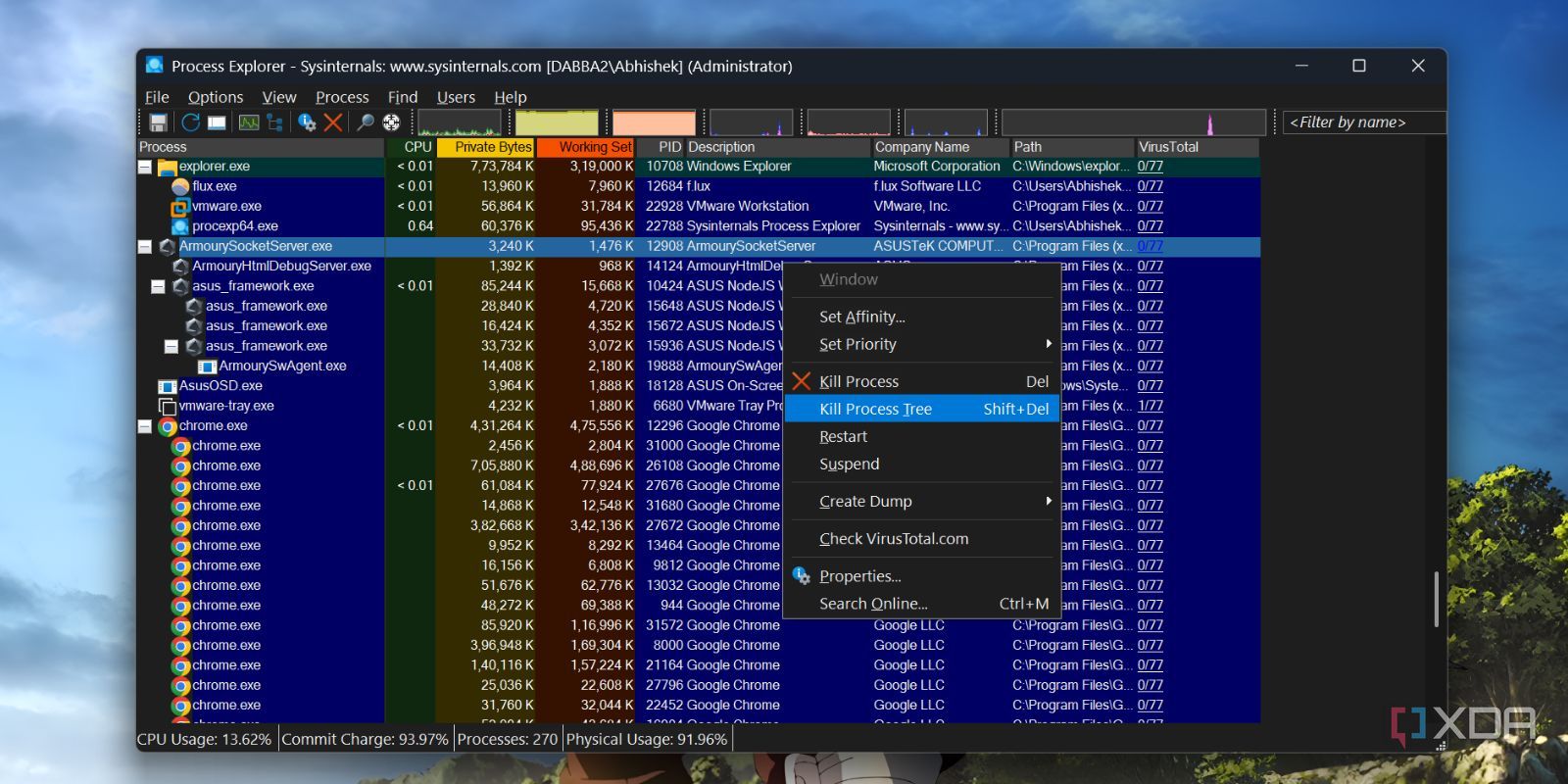Click the Process Explorer title bar icon
The image size is (1568, 784).
coord(155,66)
